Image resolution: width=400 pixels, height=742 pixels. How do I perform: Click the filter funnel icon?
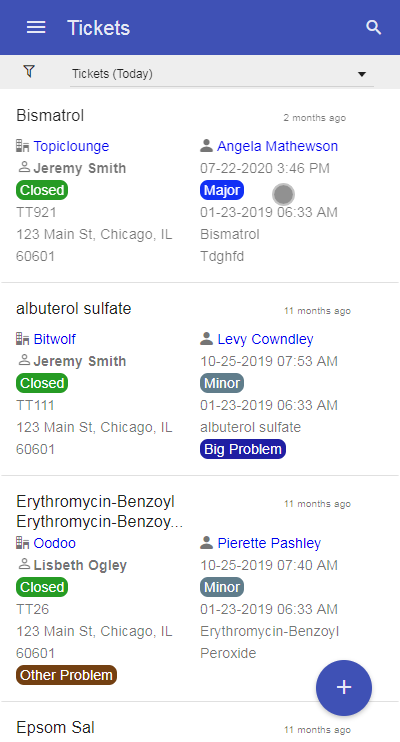click(x=29, y=71)
